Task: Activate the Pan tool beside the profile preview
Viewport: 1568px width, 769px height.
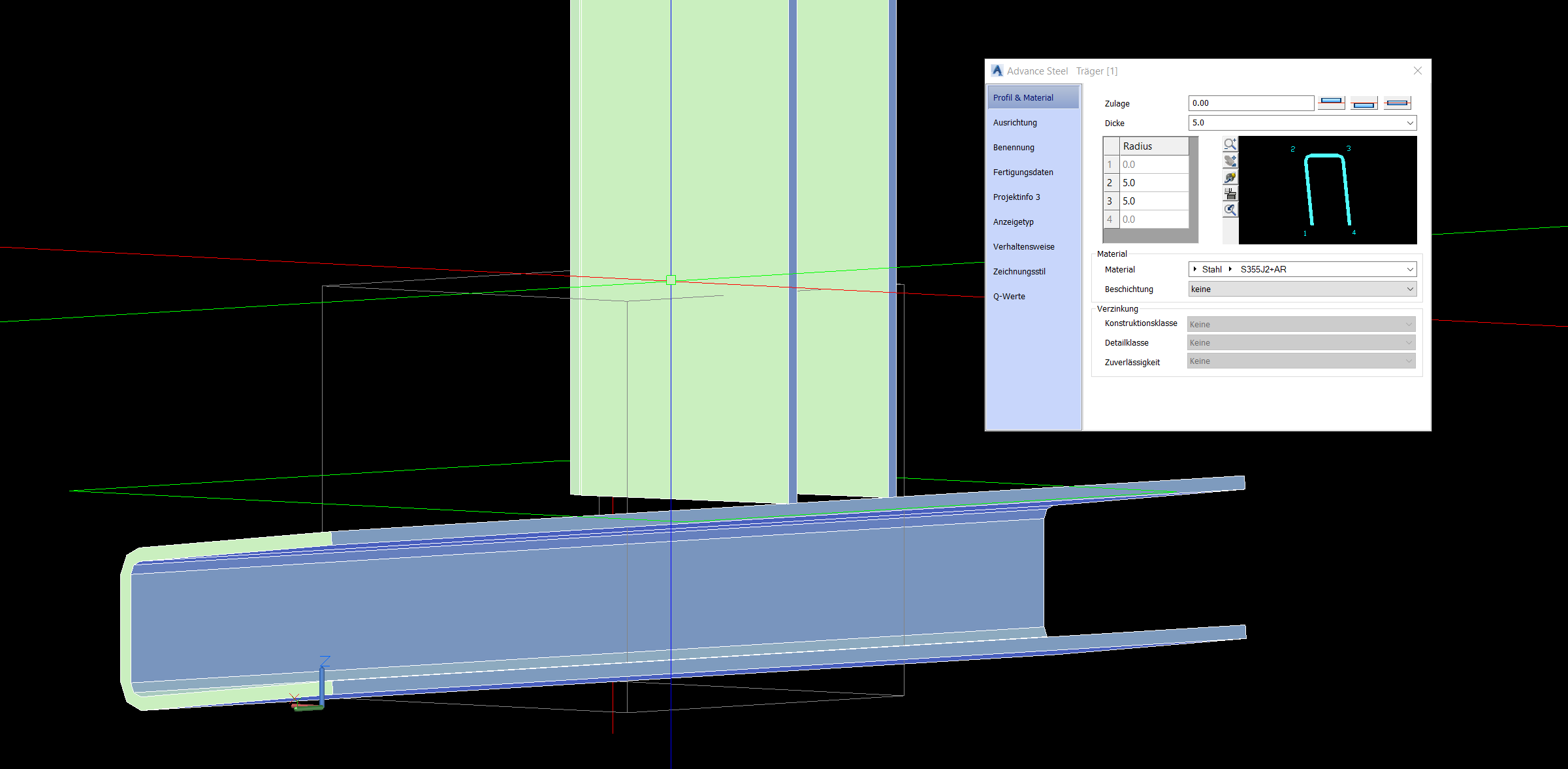Action: 1230,161
